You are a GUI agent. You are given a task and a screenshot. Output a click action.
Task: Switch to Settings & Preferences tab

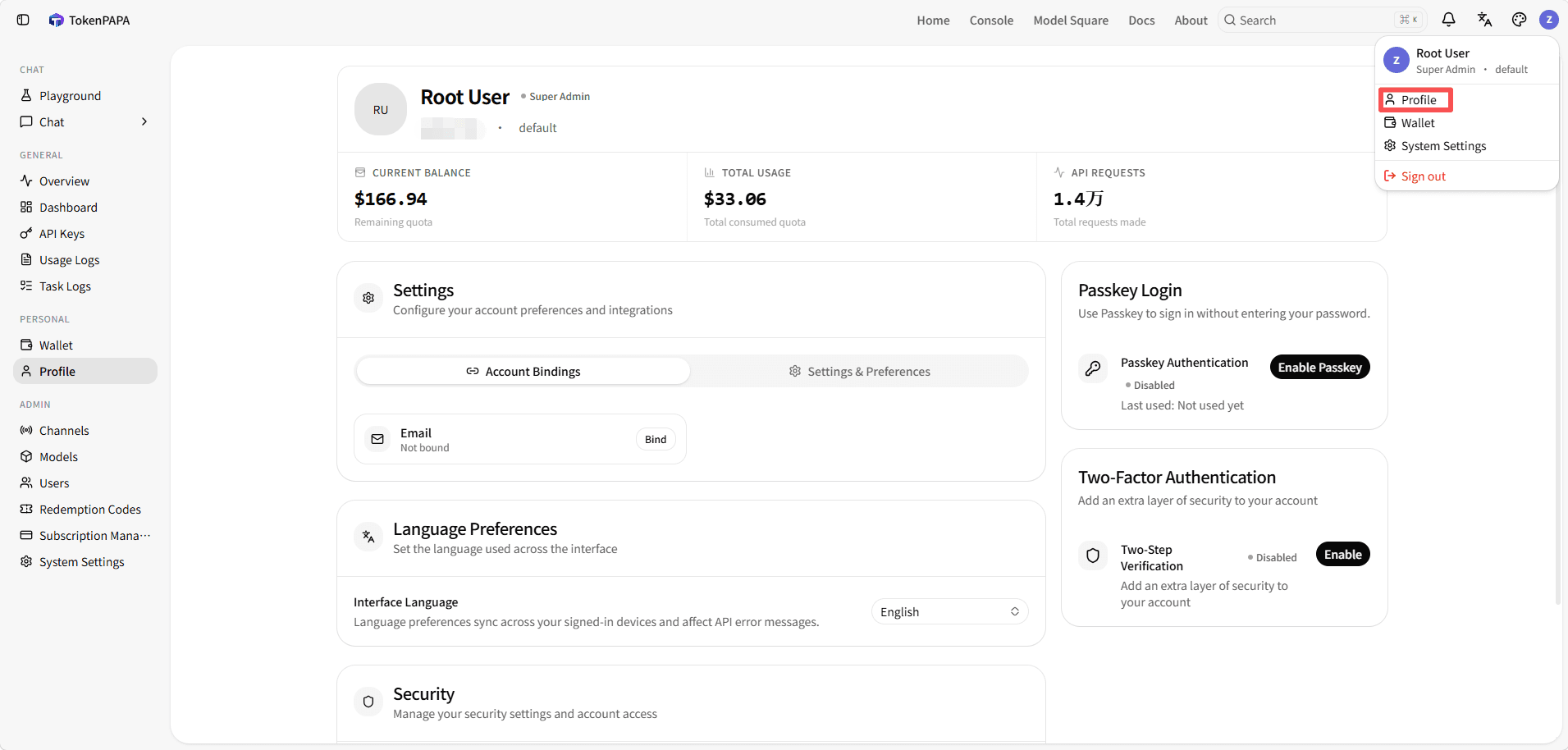(x=859, y=372)
